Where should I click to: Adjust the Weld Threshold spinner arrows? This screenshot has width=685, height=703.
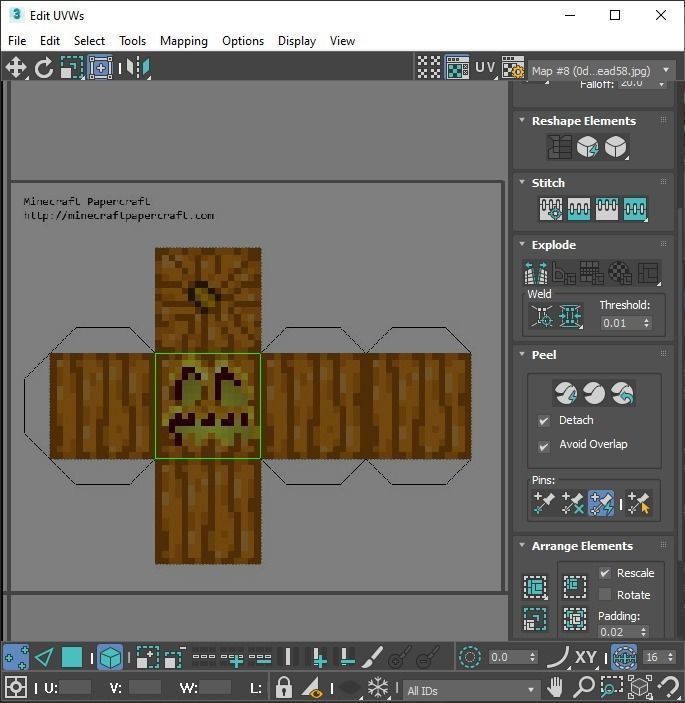click(x=646, y=323)
